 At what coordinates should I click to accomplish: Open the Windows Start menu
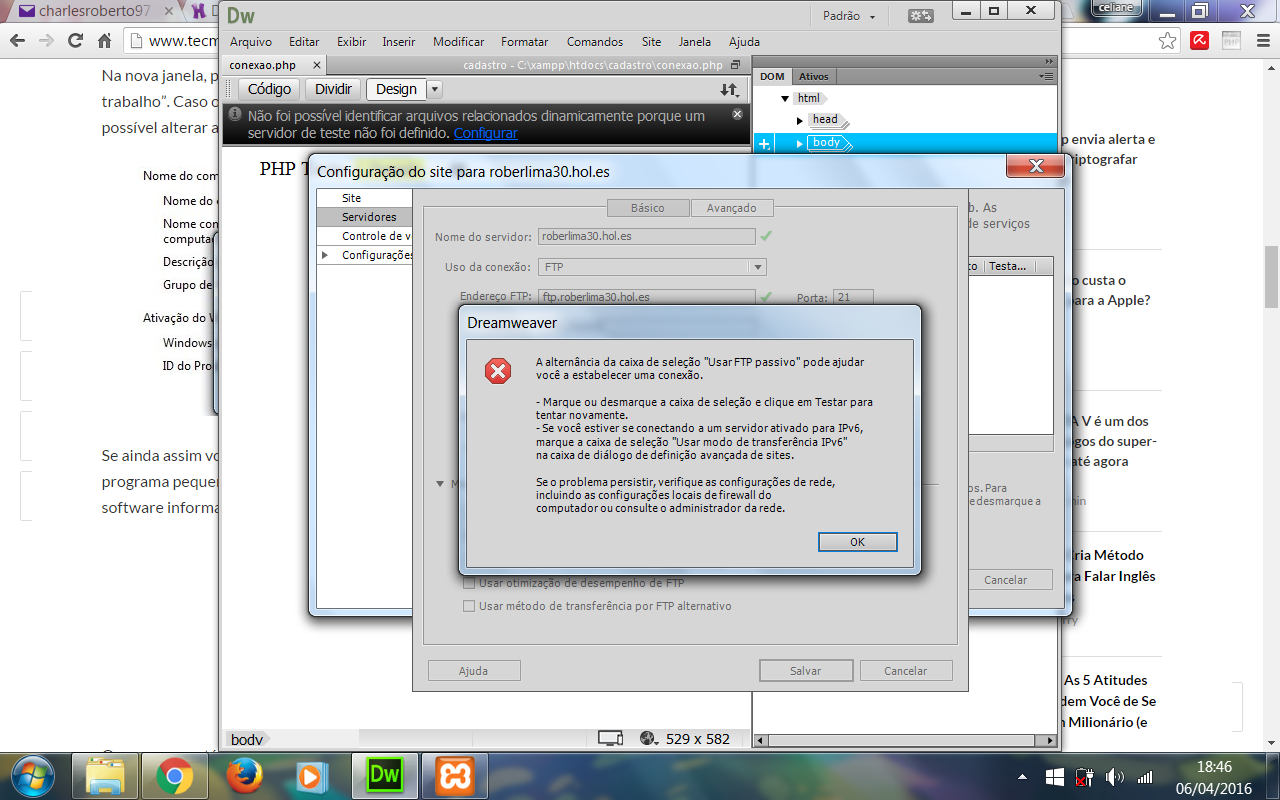pyautogui.click(x=31, y=776)
